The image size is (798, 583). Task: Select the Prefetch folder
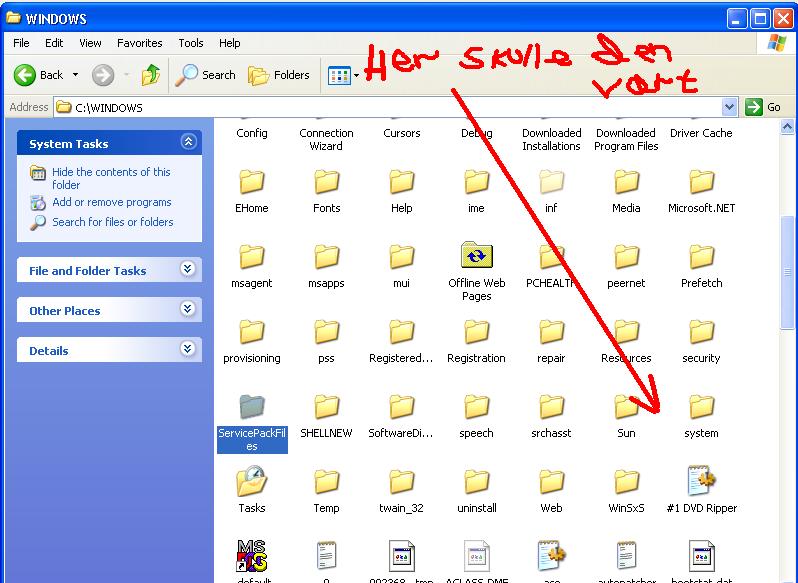click(x=701, y=267)
